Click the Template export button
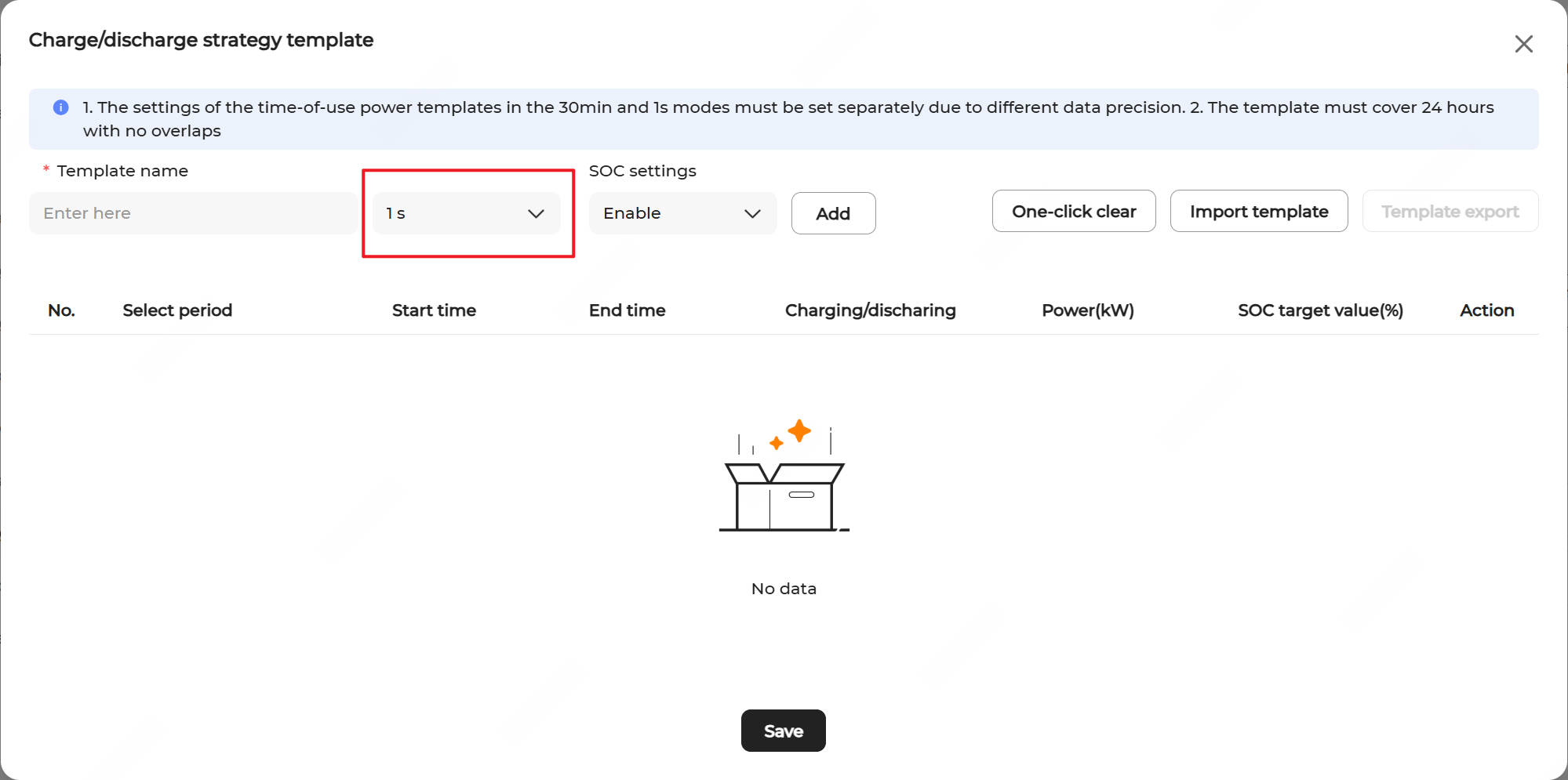This screenshot has height=780, width=1568. [1450, 212]
